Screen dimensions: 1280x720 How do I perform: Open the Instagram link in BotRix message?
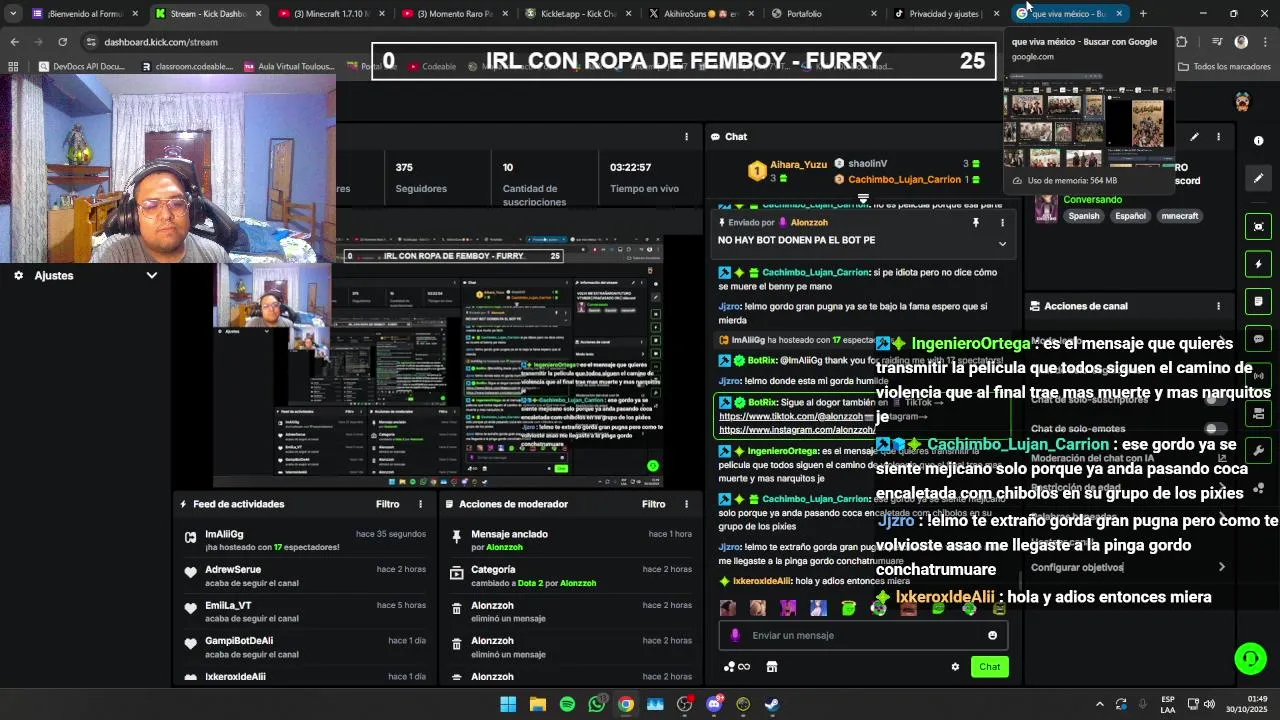tap(797, 430)
